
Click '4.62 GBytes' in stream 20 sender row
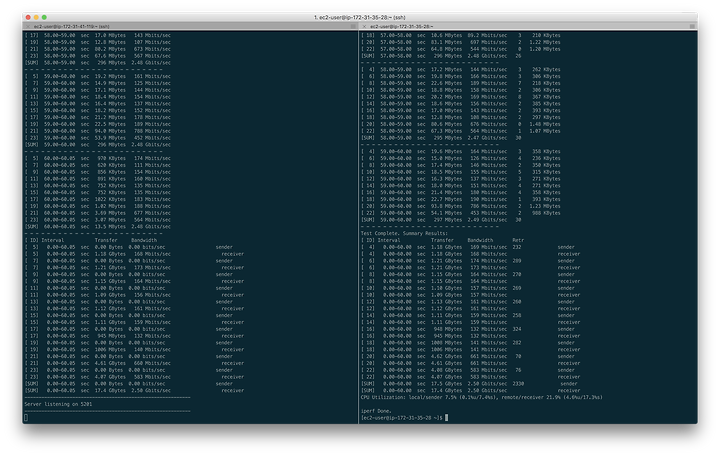[x=446, y=356]
